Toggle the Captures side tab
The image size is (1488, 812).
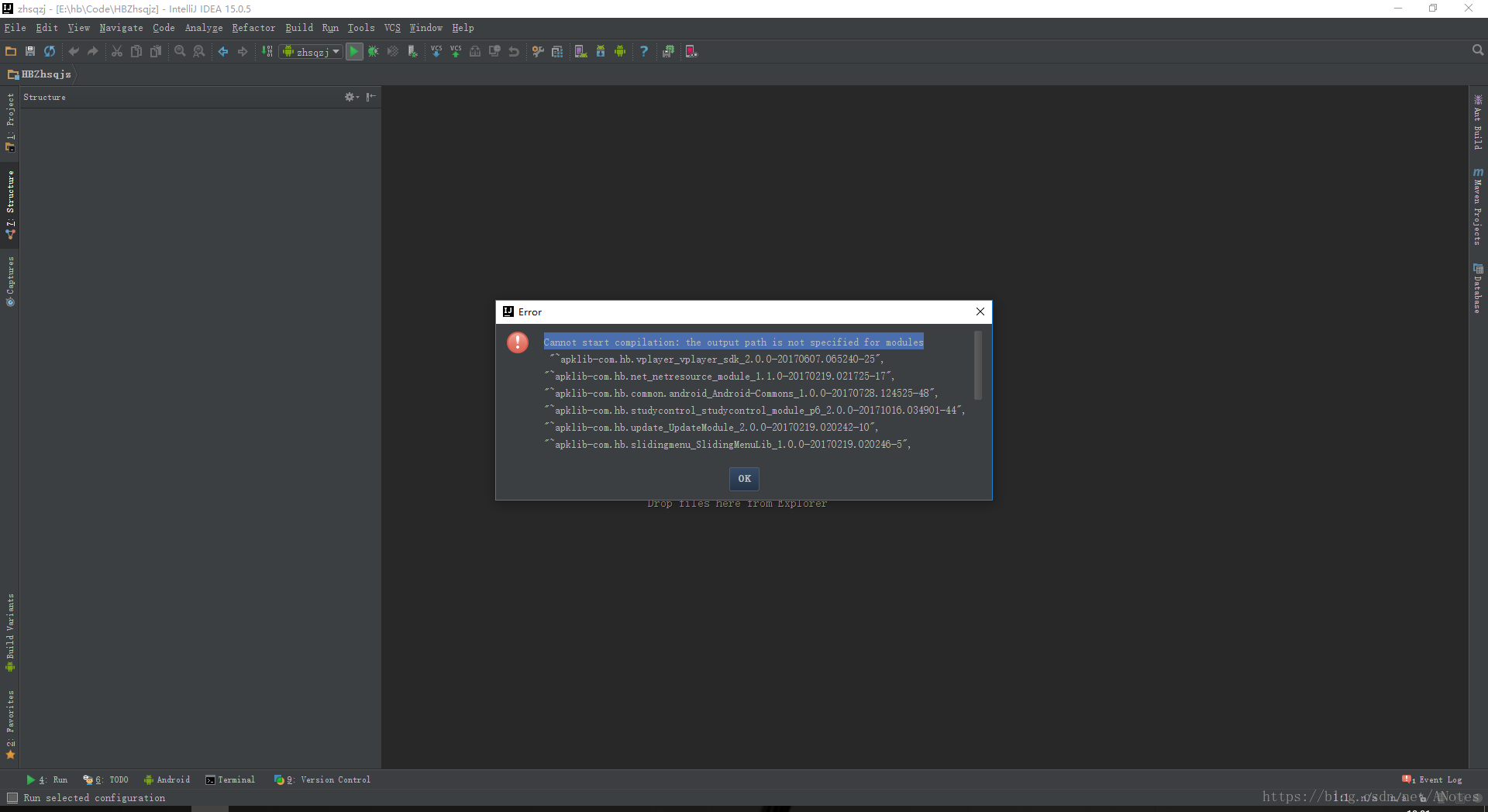coord(10,281)
